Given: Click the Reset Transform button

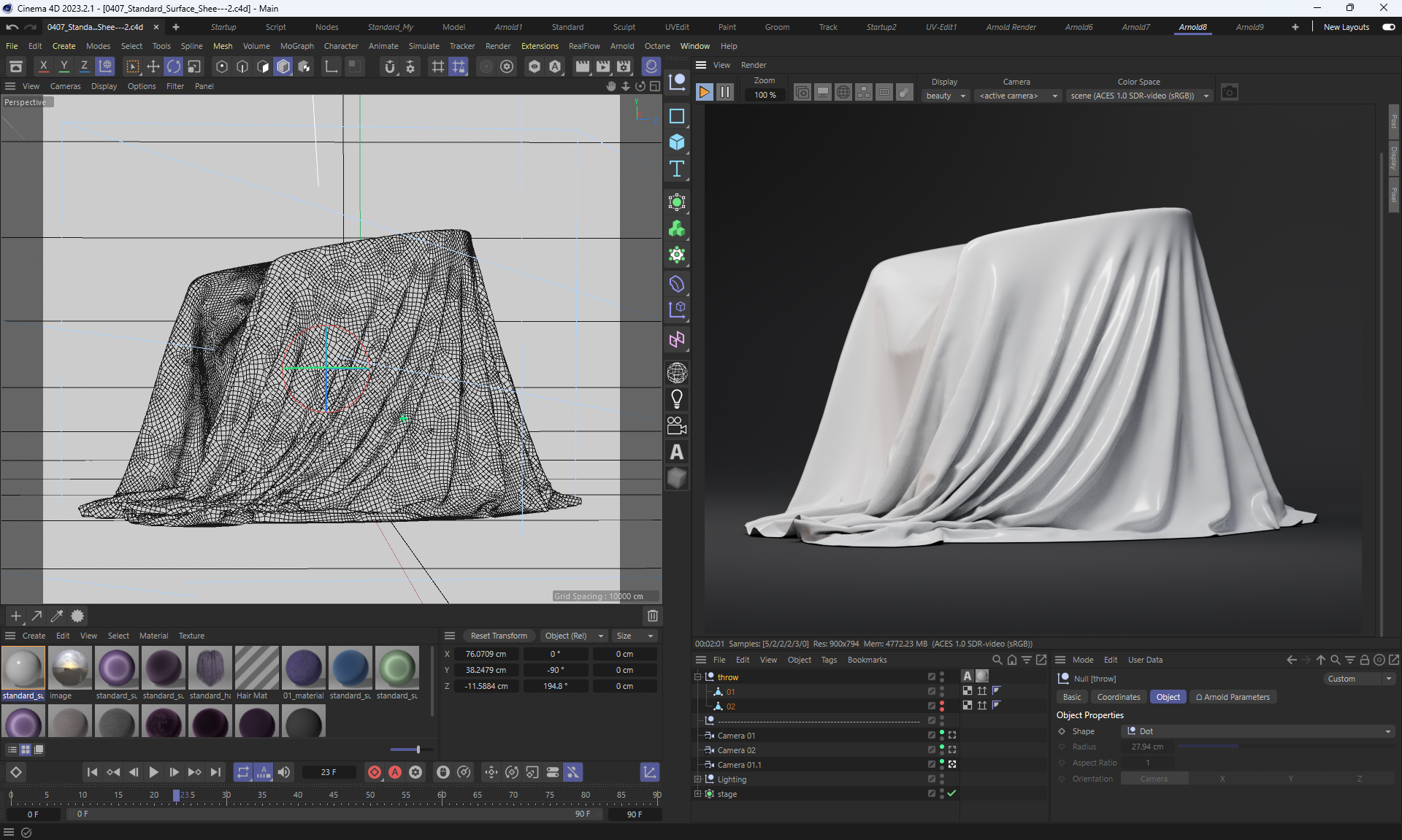Looking at the screenshot, I should (x=498, y=636).
